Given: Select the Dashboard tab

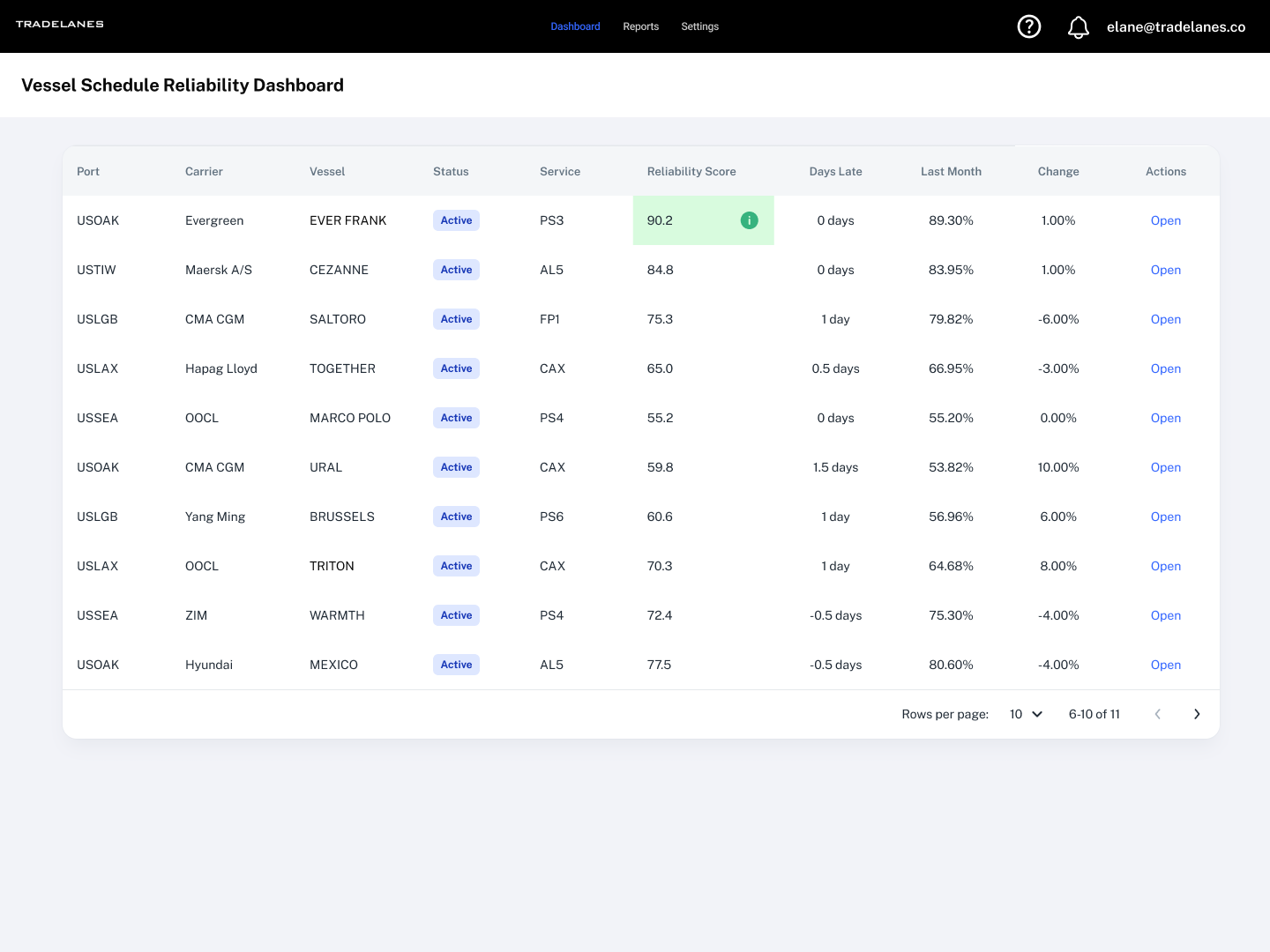Looking at the screenshot, I should click(575, 26).
